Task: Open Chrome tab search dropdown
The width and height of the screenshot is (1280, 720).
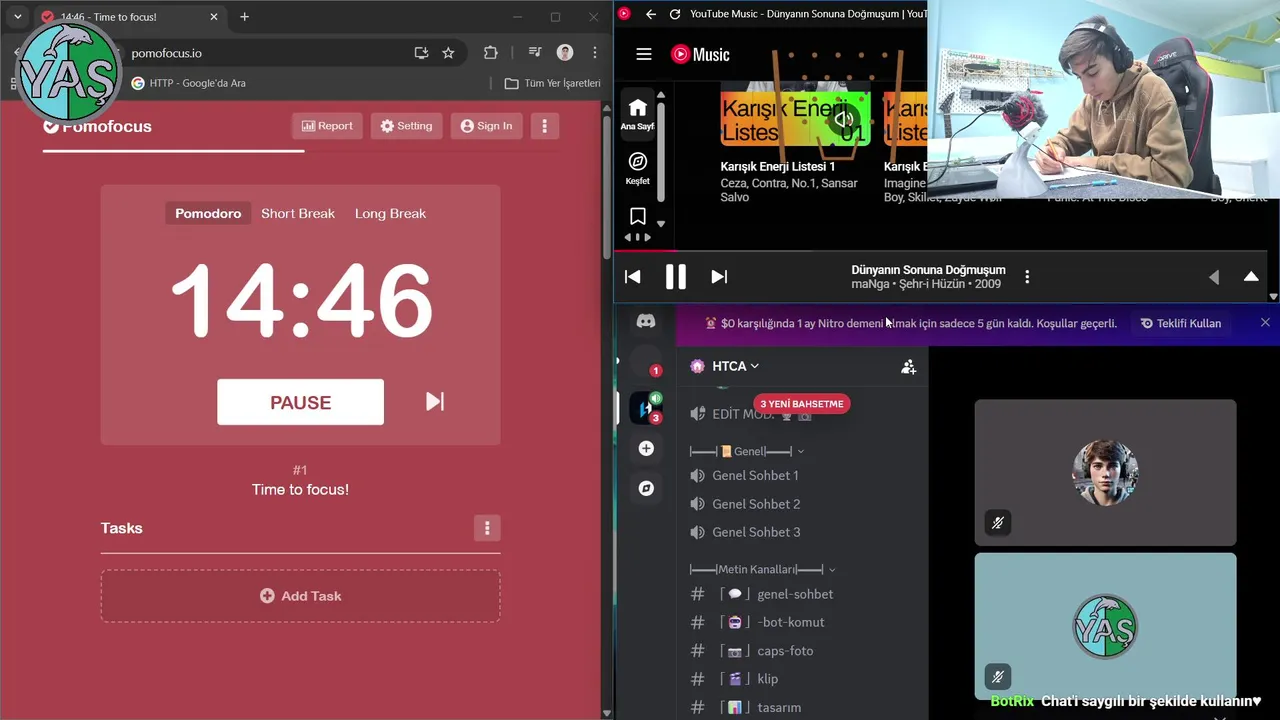Action: pos(17,17)
